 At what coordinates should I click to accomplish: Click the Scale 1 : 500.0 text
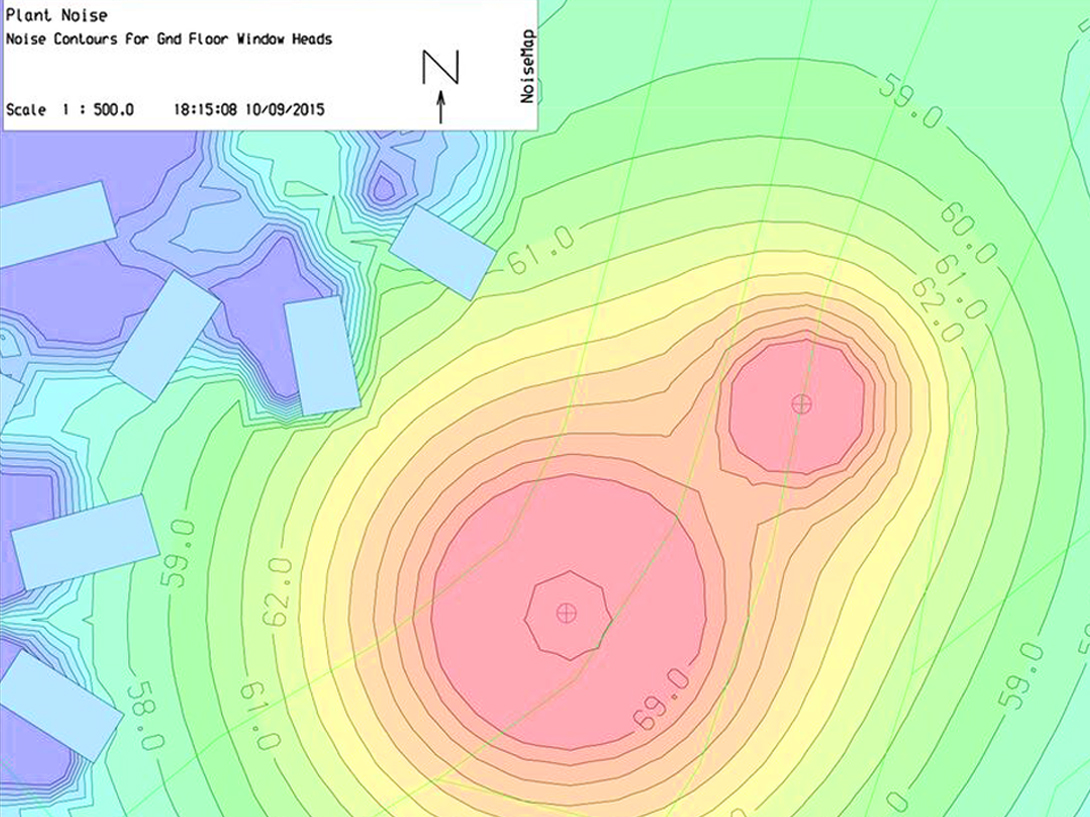pyautogui.click(x=70, y=110)
